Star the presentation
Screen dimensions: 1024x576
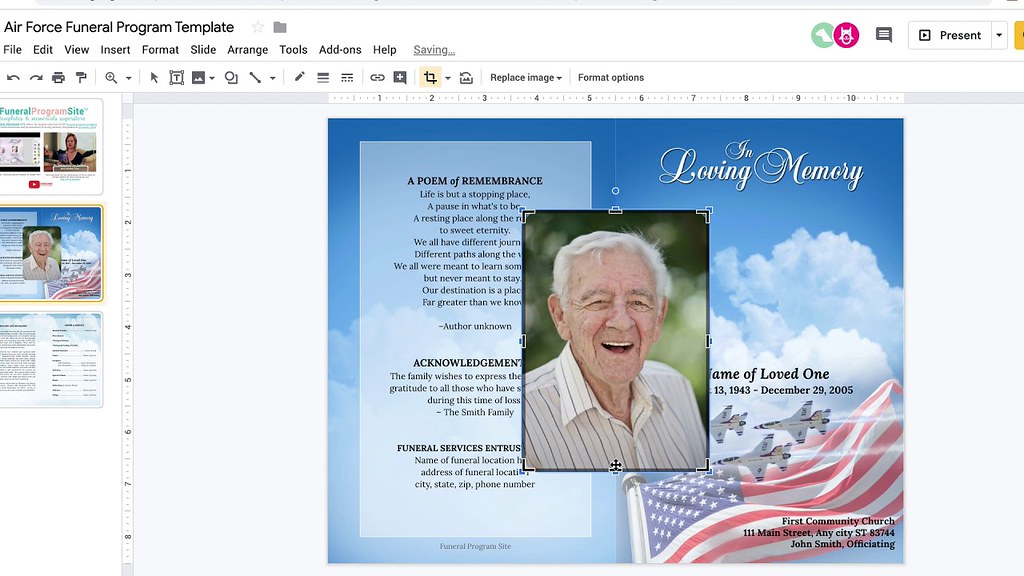pos(258,27)
